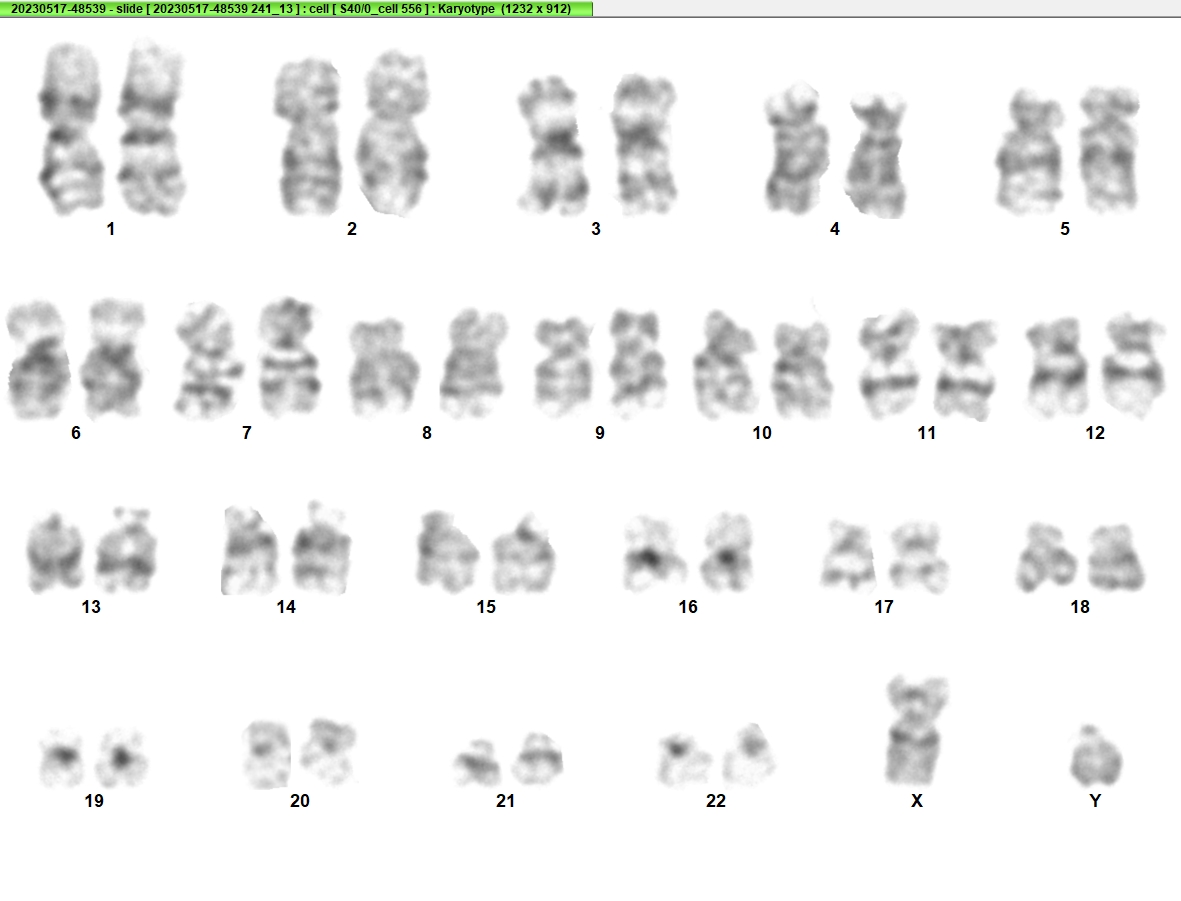The image size is (1181, 901).
Task: Click the label "15" under its pair
Action: [x=487, y=607]
